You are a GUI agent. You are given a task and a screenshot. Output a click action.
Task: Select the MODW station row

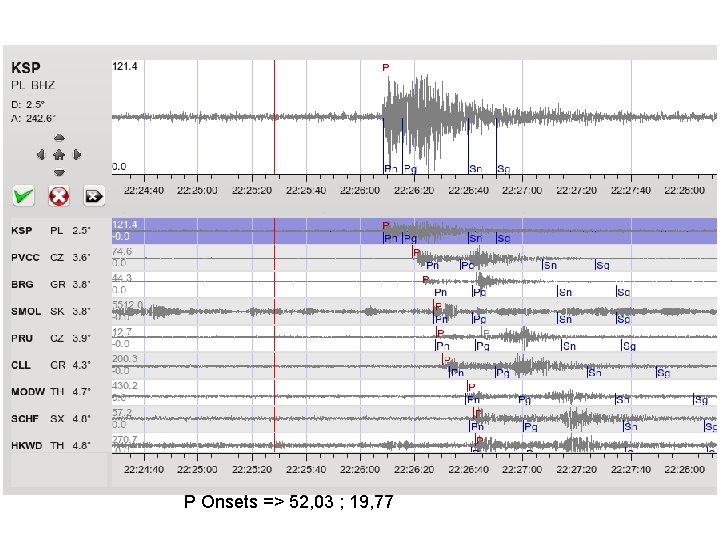point(364,392)
